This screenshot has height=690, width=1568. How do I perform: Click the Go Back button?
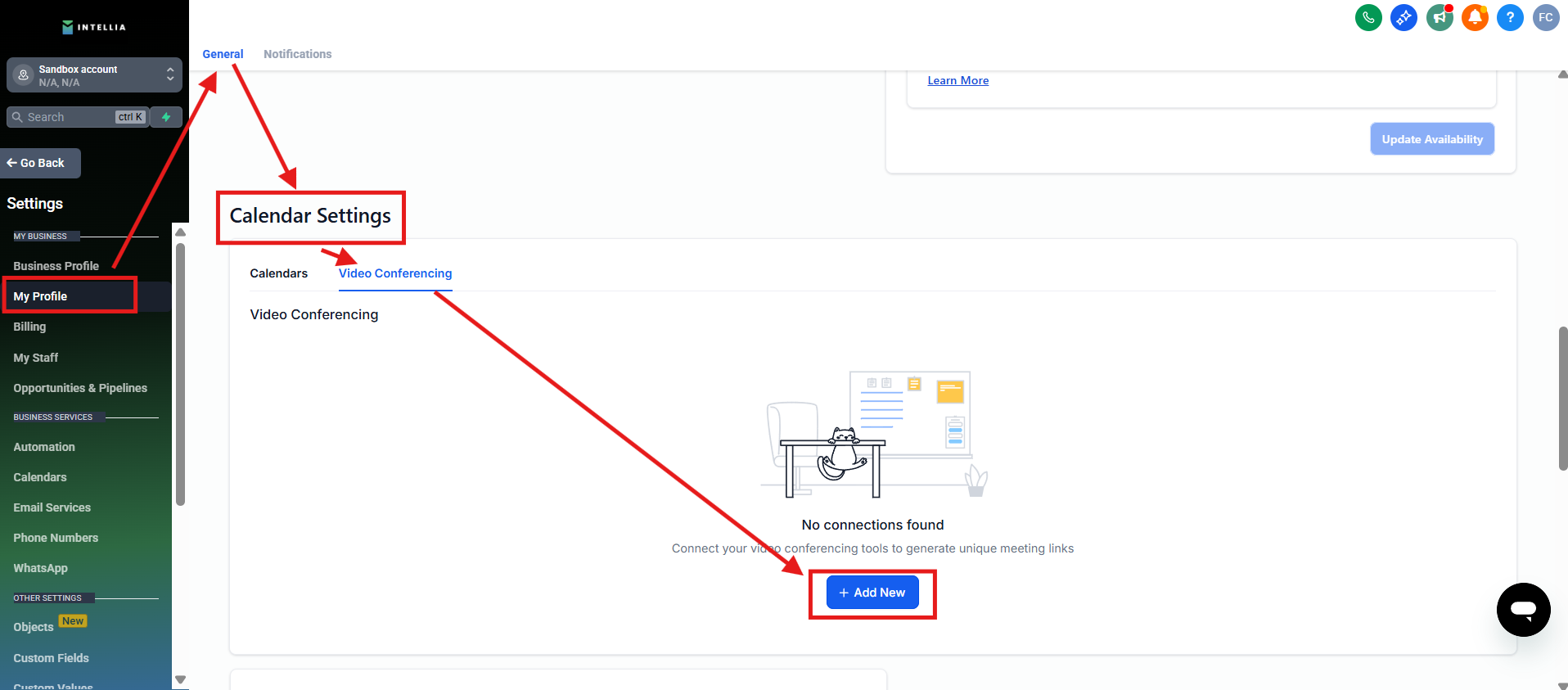(x=41, y=163)
